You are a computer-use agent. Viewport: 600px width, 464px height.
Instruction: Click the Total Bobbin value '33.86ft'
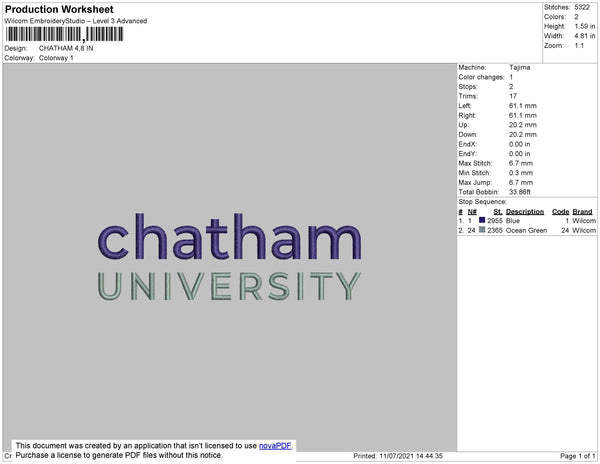pyautogui.click(x=519, y=192)
